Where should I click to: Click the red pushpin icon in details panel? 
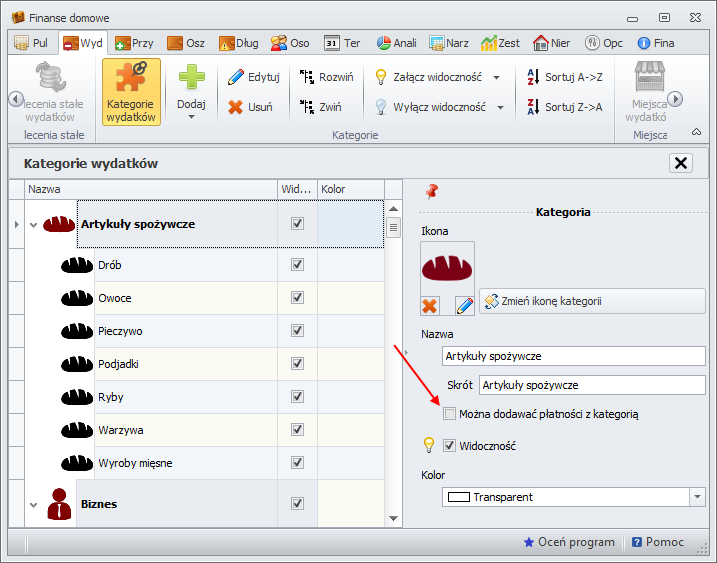point(433,190)
